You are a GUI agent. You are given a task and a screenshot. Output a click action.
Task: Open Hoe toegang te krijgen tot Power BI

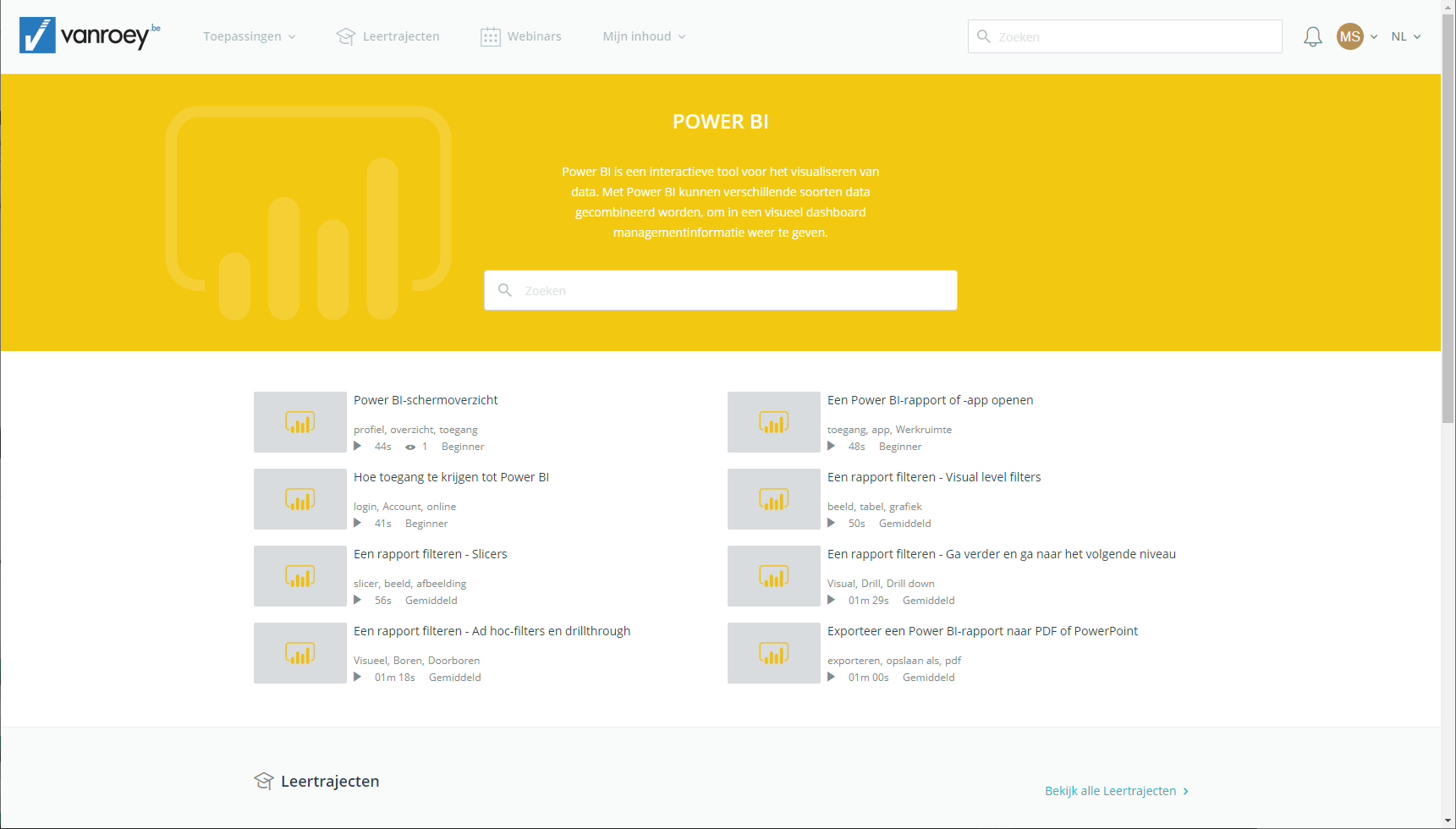point(451,477)
